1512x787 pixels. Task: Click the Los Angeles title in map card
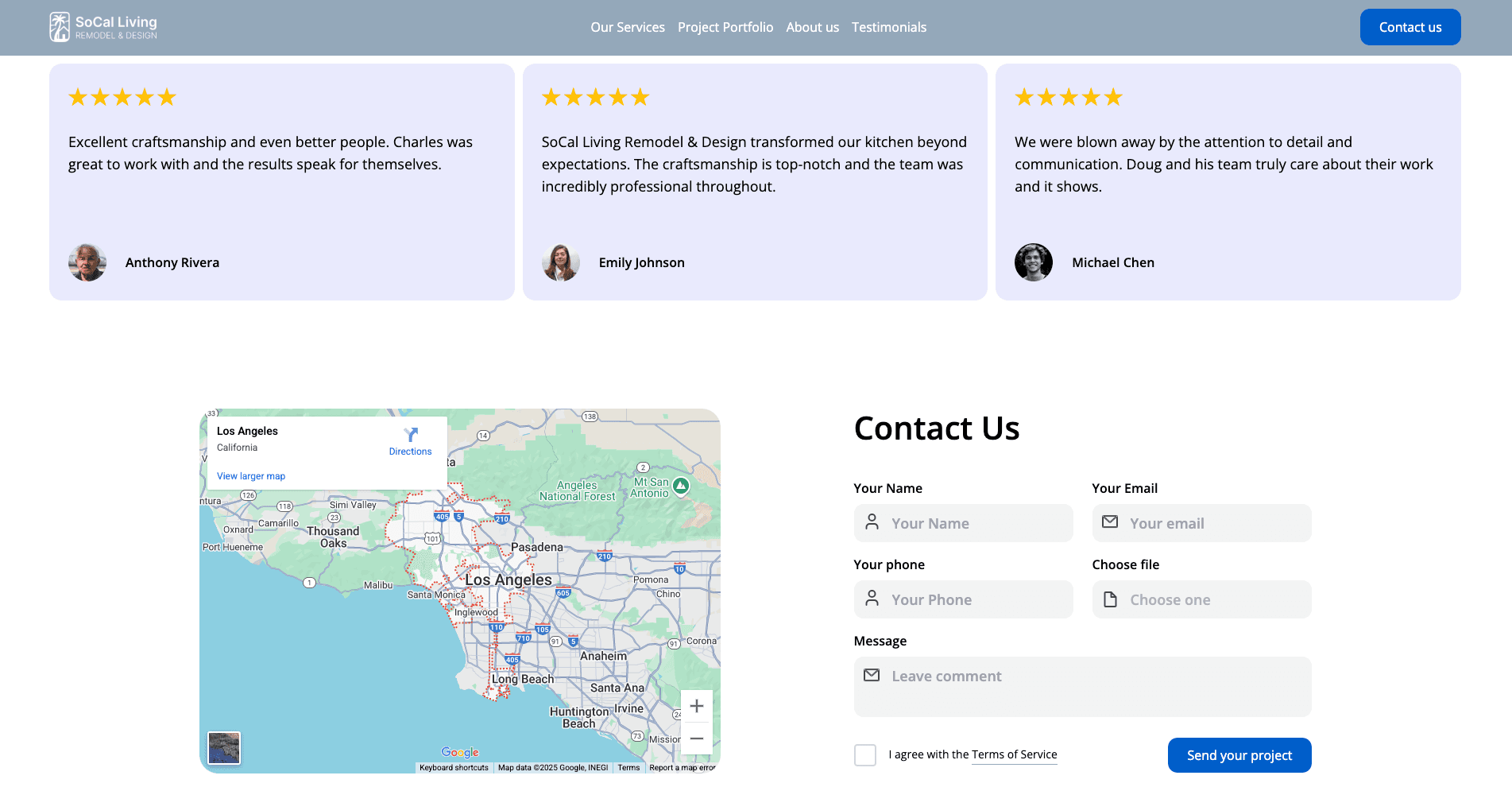pyautogui.click(x=247, y=431)
